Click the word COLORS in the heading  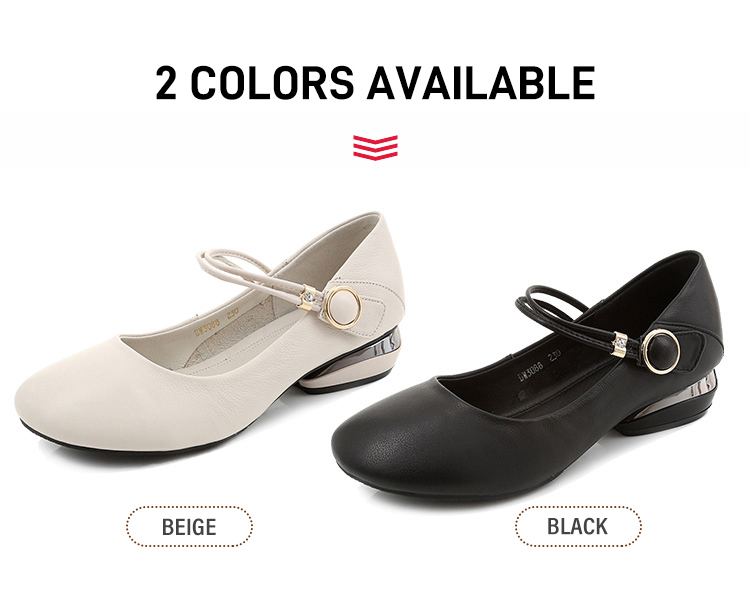[x=272, y=82]
